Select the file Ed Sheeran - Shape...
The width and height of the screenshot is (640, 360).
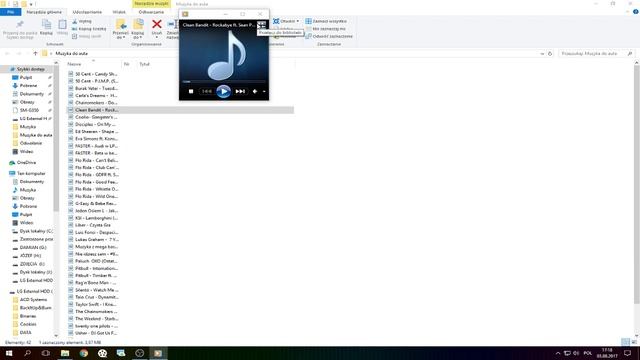point(96,131)
